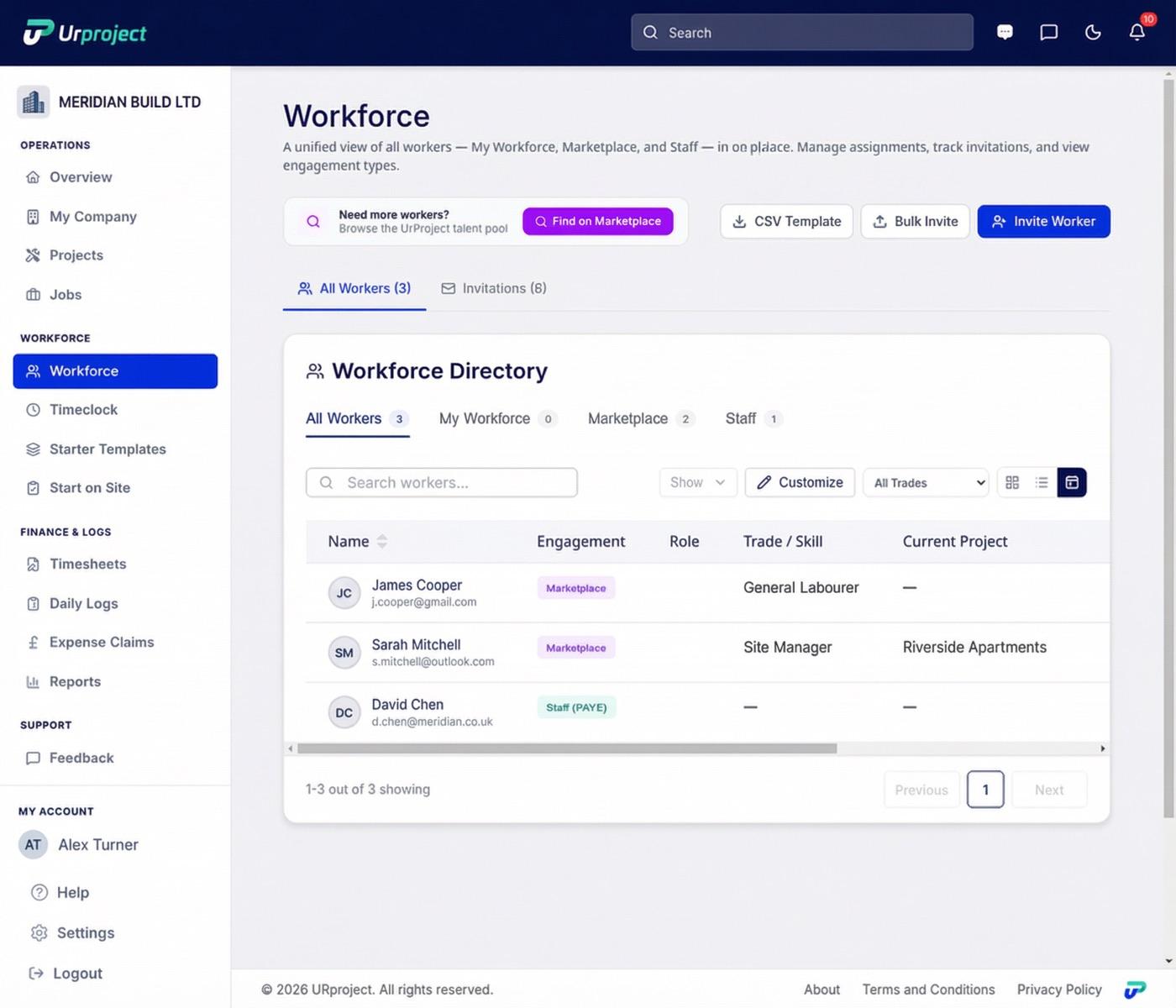Download the CSV Template
Viewport: 1176px width, 1008px height.
(786, 222)
